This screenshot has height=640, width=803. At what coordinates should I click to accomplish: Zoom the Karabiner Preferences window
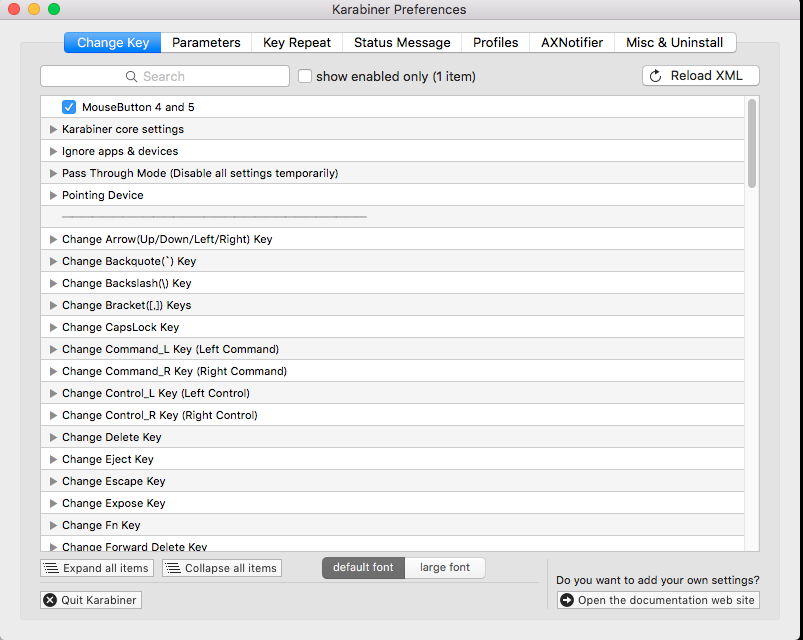(54, 9)
